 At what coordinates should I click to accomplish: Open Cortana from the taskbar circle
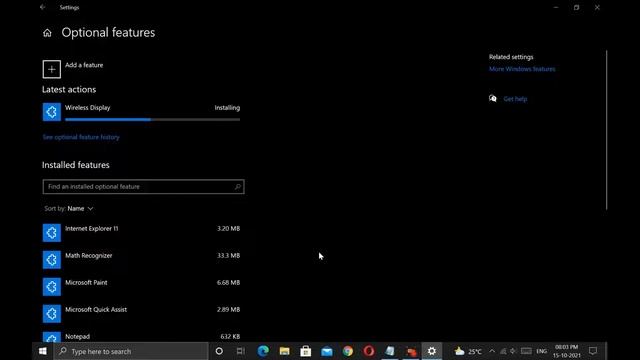pyautogui.click(x=219, y=351)
